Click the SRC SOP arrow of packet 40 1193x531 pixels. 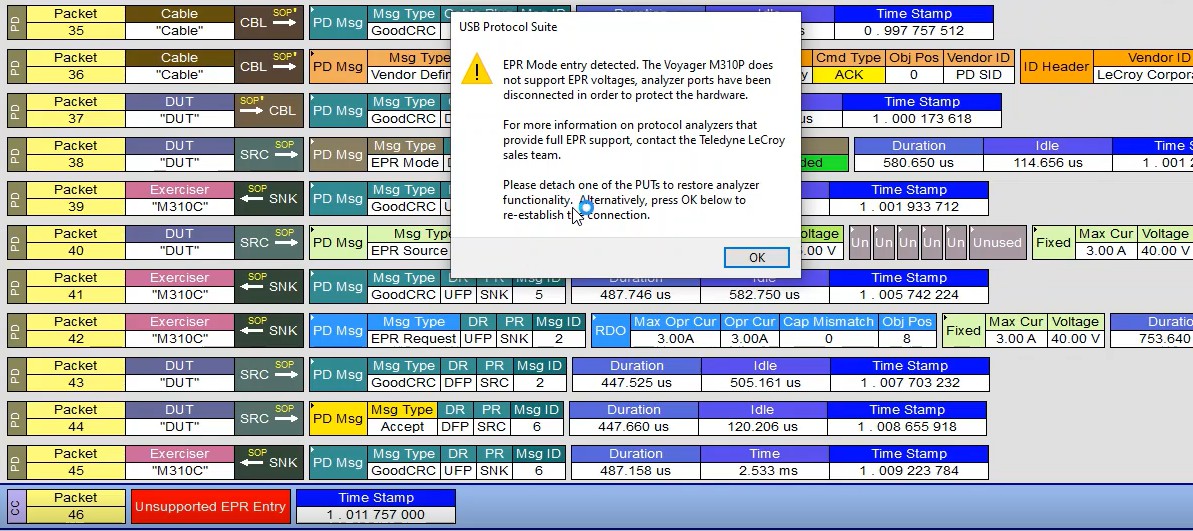269,243
